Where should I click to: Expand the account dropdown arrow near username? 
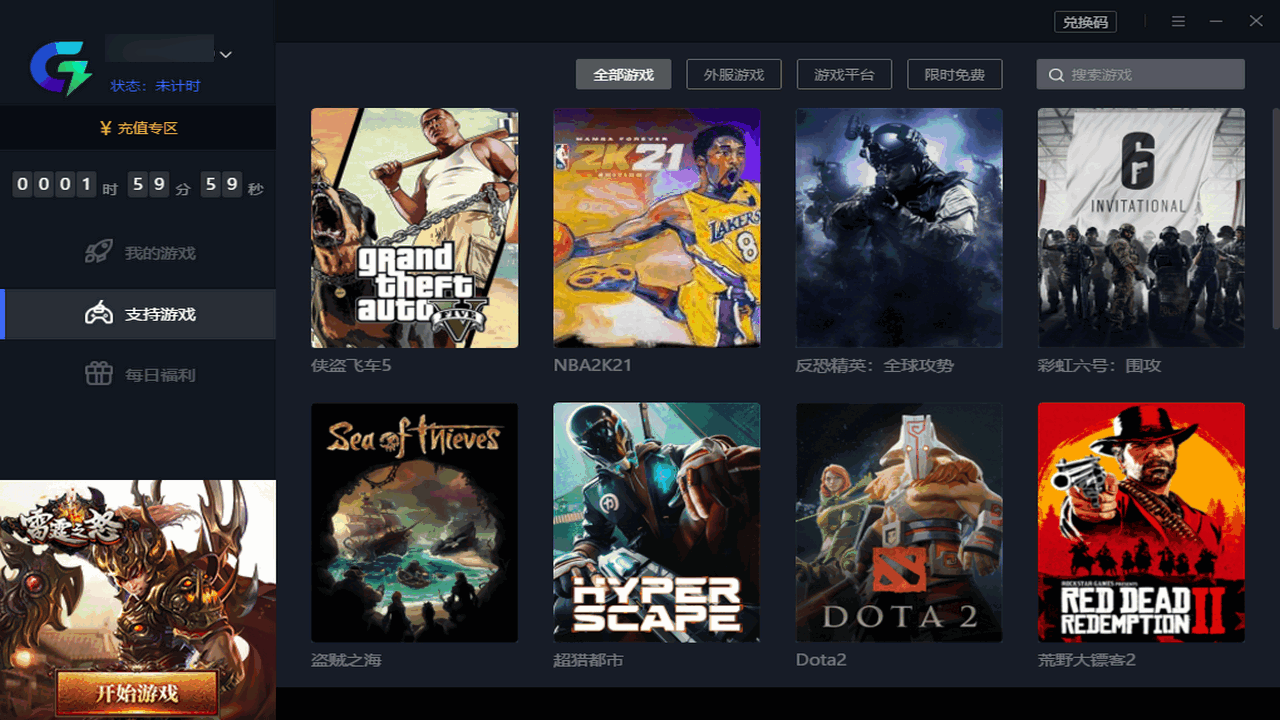pos(226,54)
